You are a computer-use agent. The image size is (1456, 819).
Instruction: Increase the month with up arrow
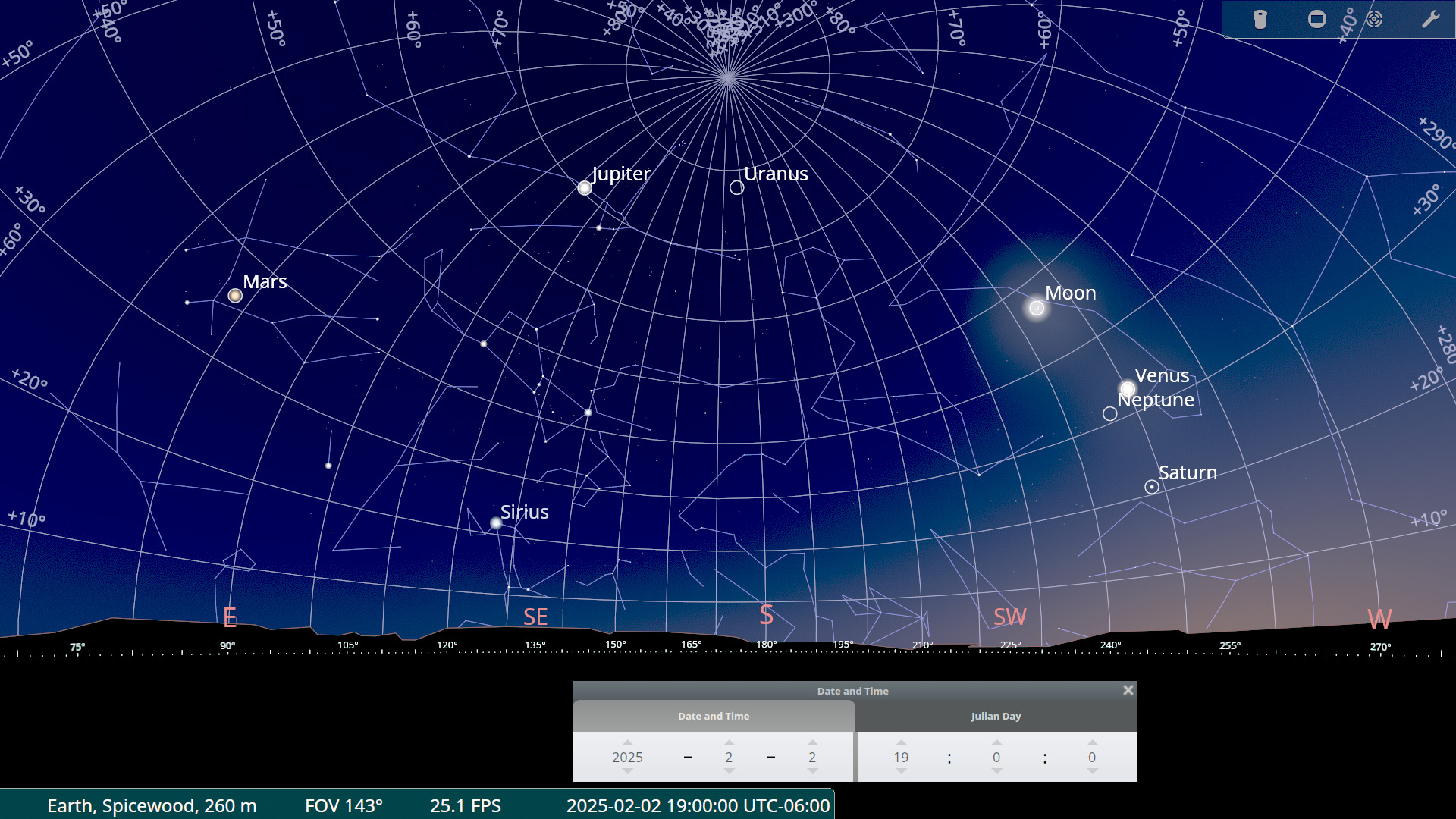[729, 743]
